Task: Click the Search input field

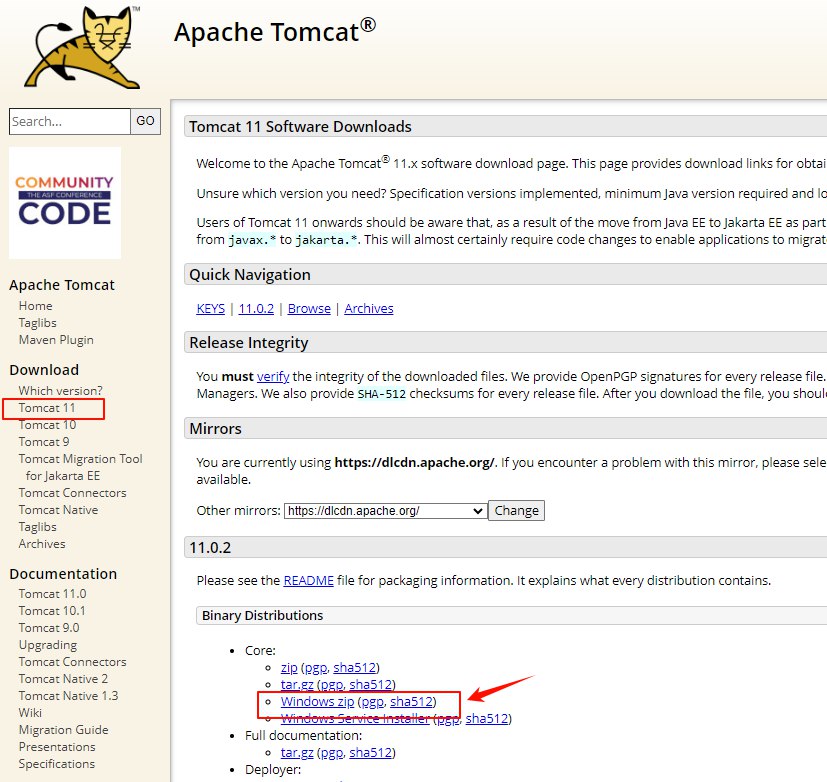Action: click(x=70, y=121)
